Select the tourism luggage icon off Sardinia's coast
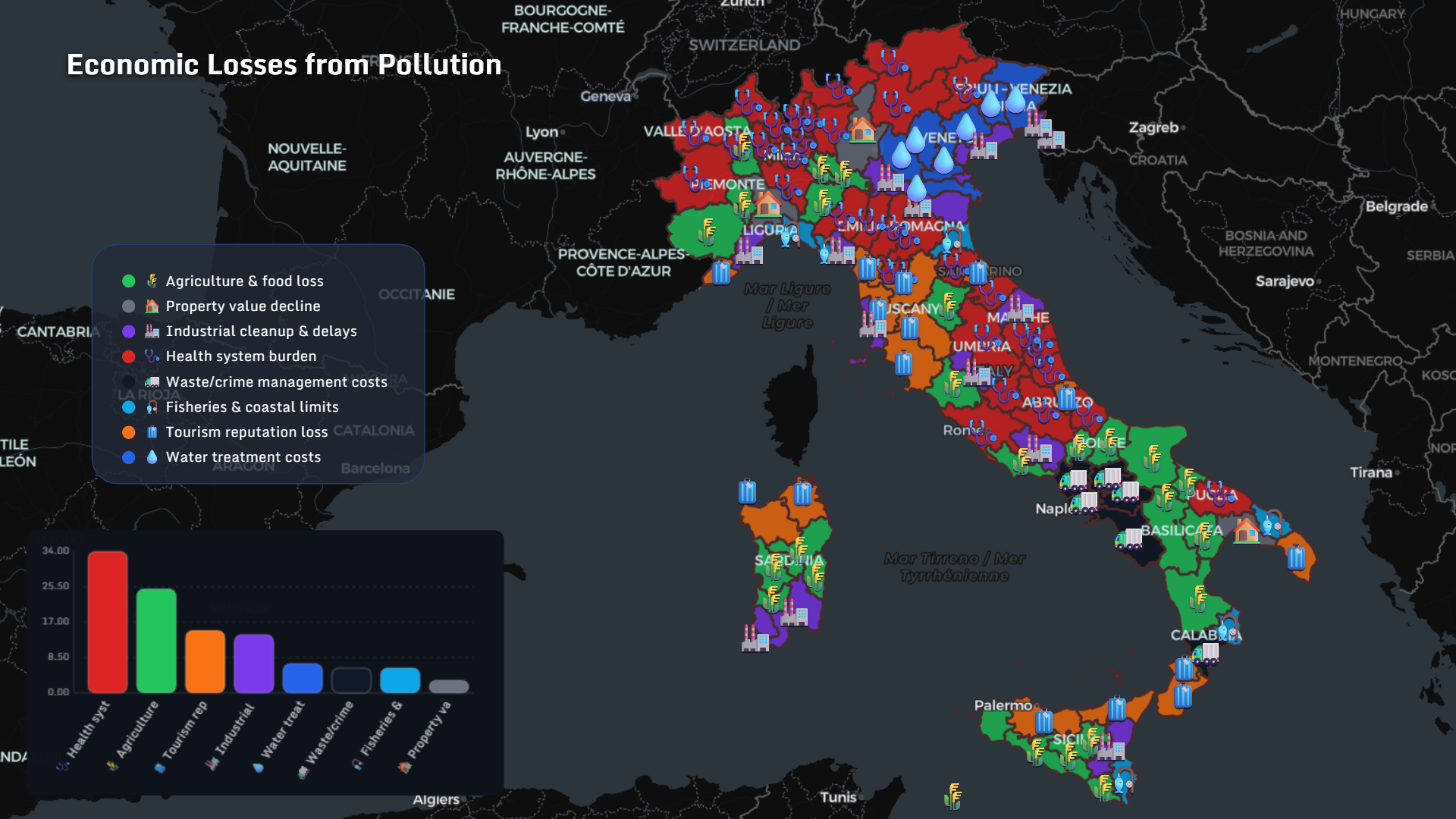This screenshot has width=1456, height=819. (747, 491)
